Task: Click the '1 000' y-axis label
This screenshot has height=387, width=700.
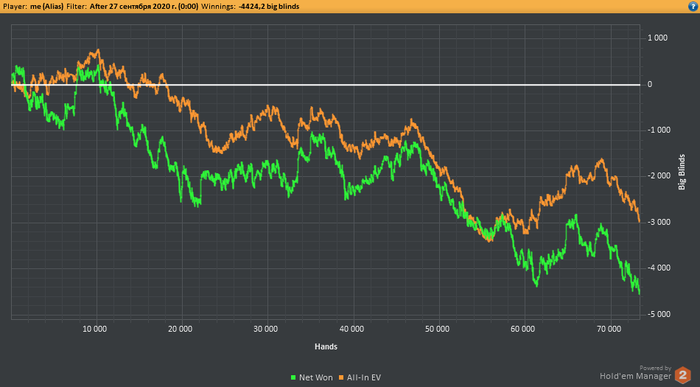Action: click(658, 38)
